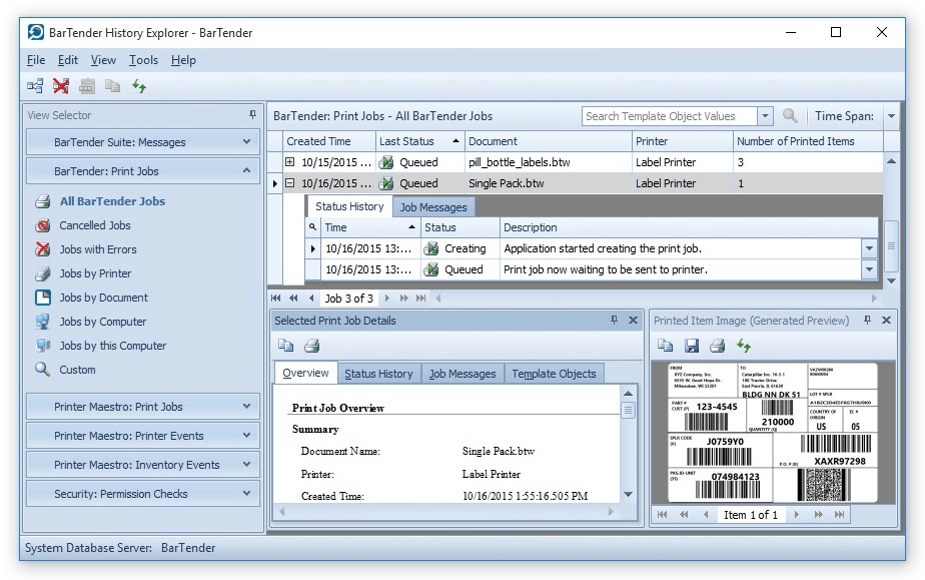Close the Printed Item Image panel
Screen dimensions: 925x580
pos(887,321)
